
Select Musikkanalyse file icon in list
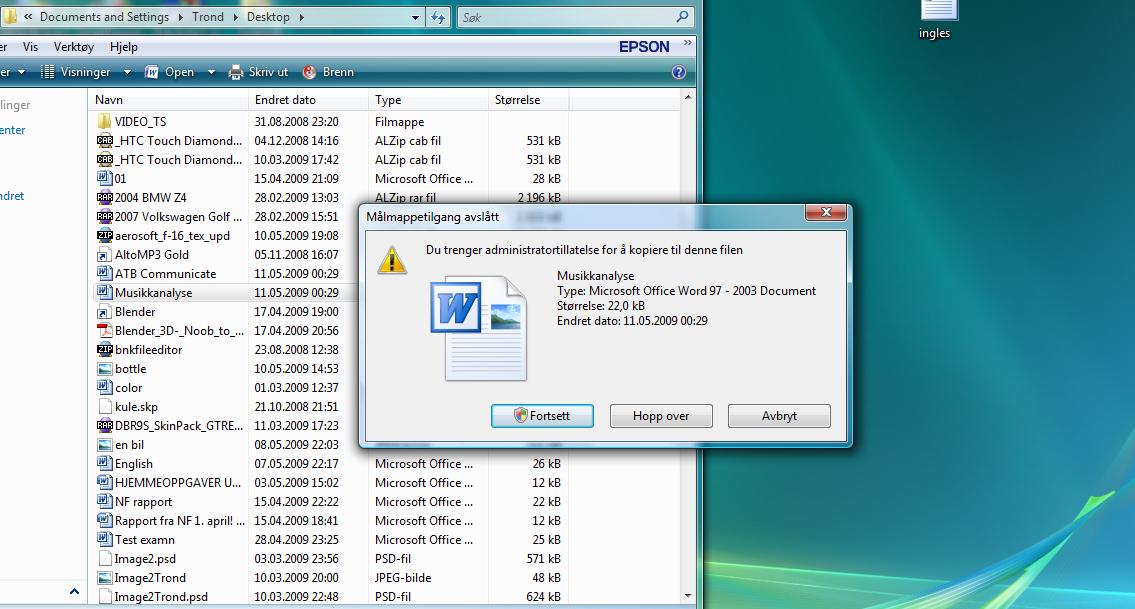click(104, 293)
